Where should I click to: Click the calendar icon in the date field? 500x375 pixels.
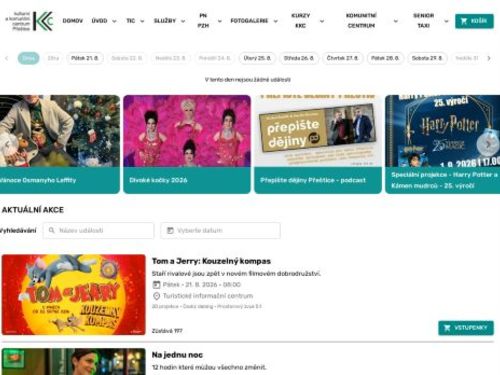(x=170, y=230)
